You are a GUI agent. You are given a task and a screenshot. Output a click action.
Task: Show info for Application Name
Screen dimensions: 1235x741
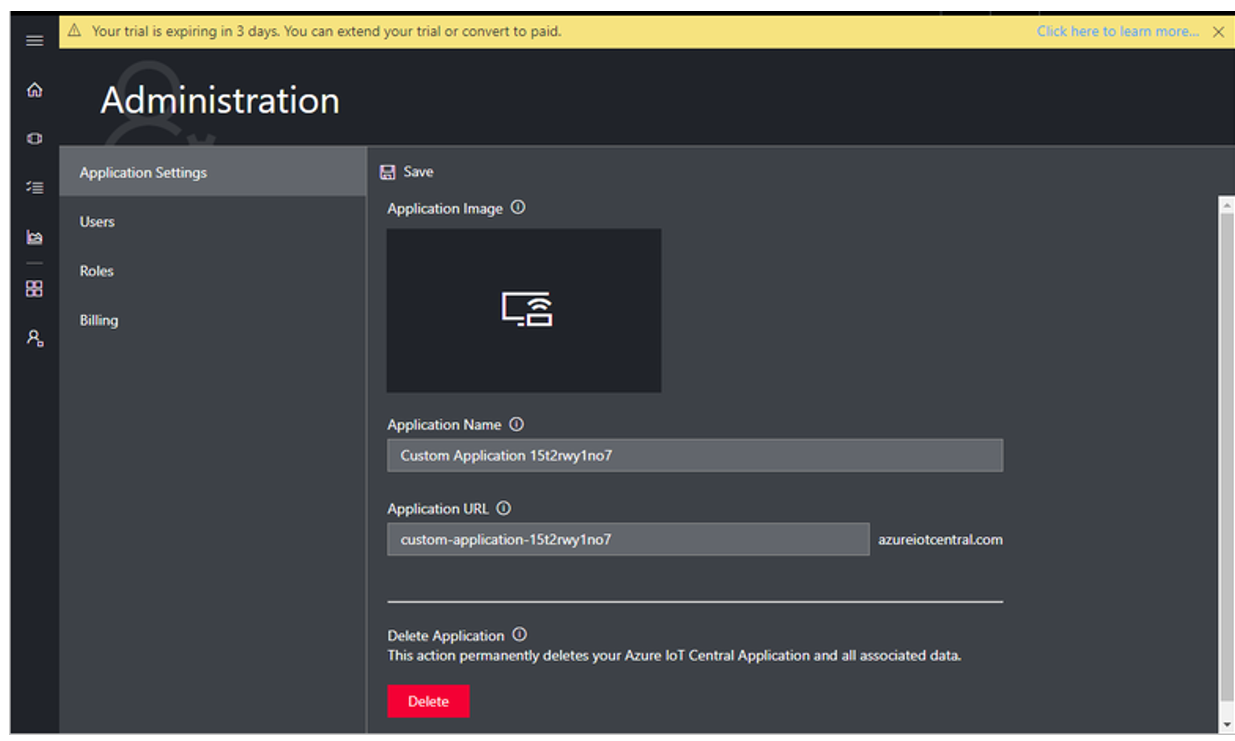[x=516, y=424]
